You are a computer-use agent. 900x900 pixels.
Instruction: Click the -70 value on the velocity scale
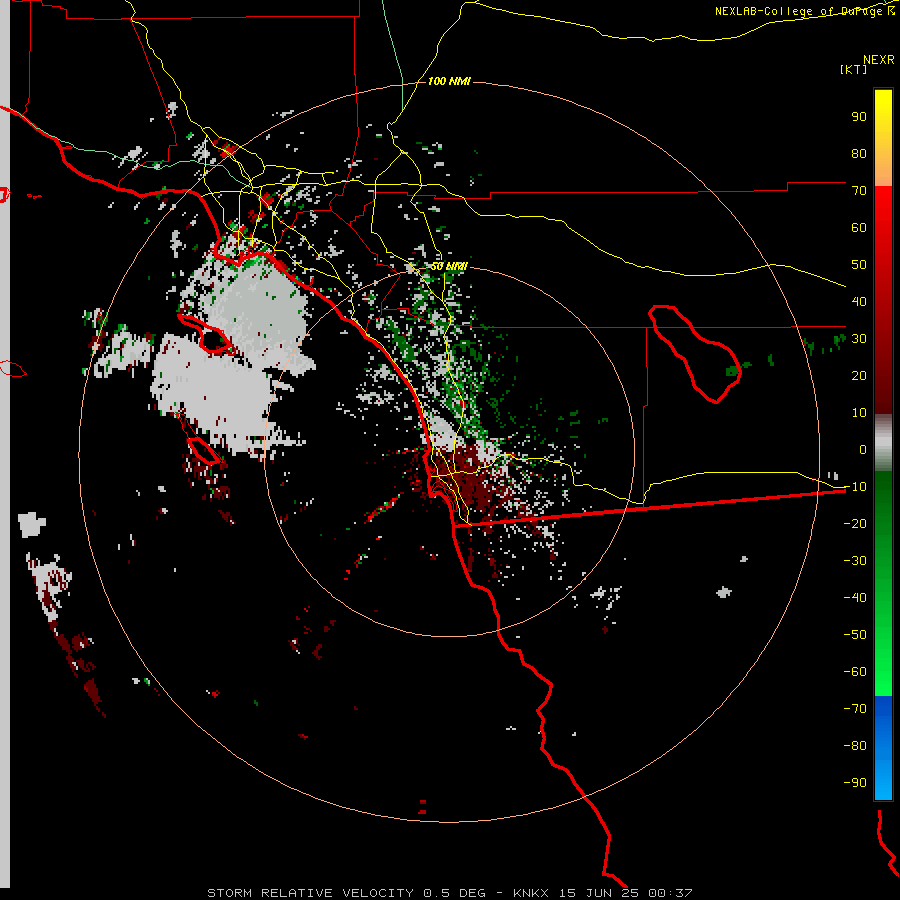[x=855, y=709]
